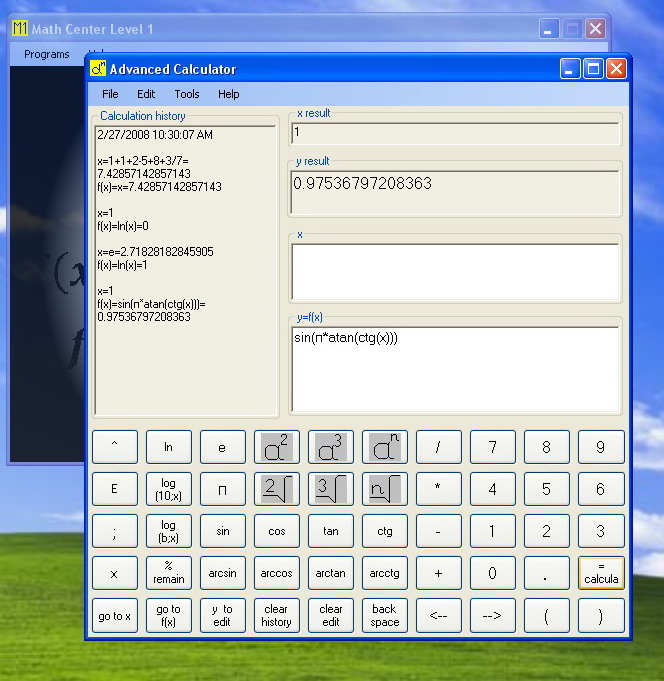
Task: Click the cube root button
Action: coord(330,489)
